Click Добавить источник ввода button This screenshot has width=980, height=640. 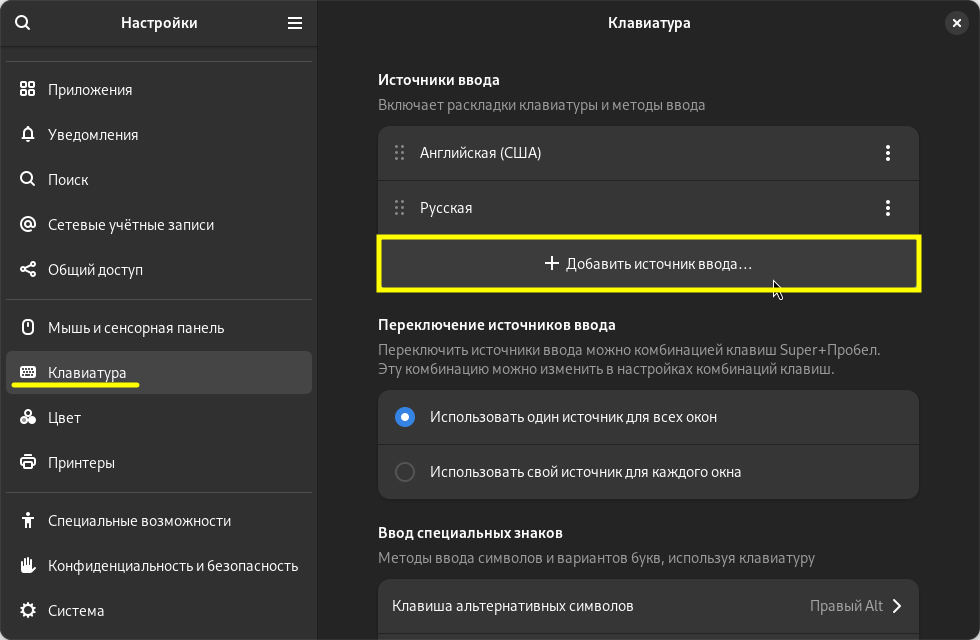648,264
